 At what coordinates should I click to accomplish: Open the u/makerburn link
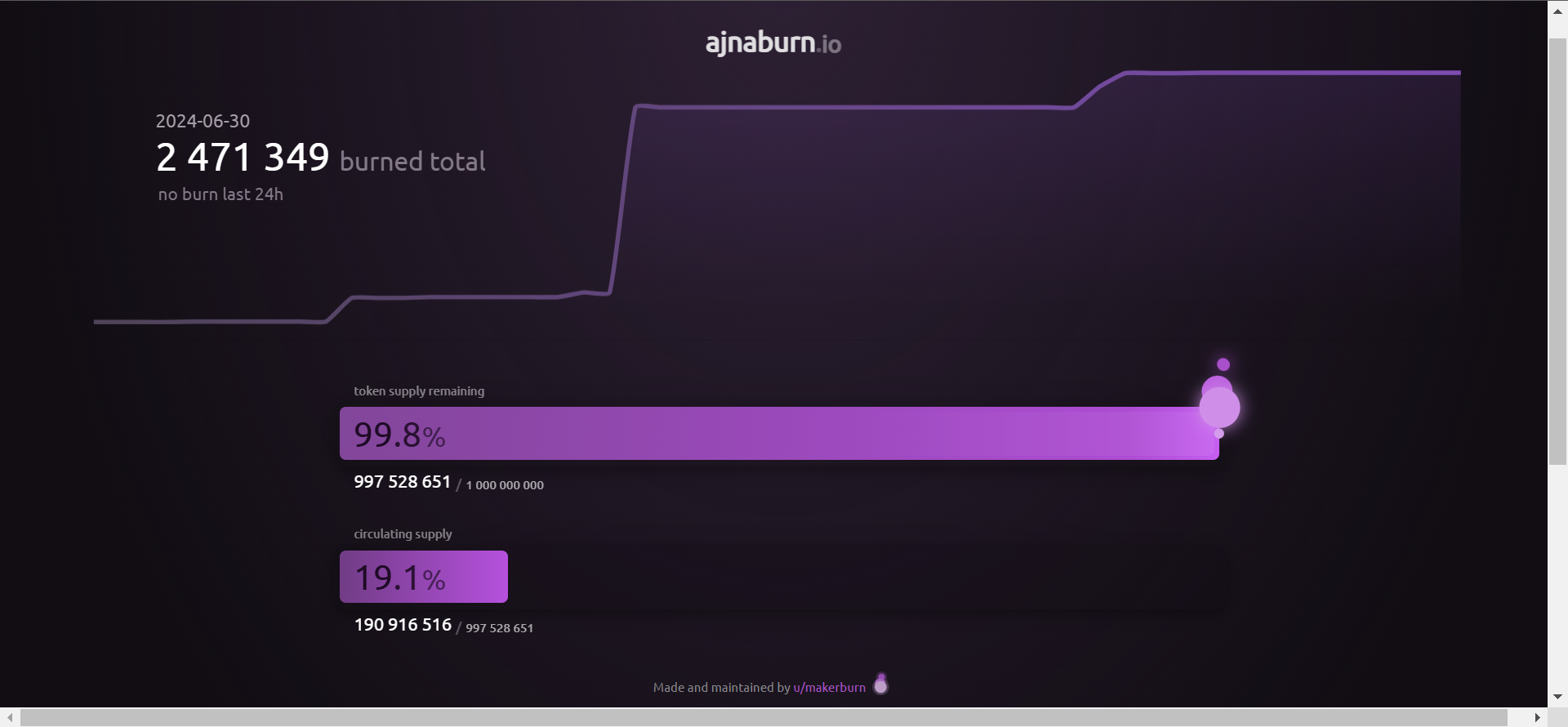pyautogui.click(x=829, y=688)
